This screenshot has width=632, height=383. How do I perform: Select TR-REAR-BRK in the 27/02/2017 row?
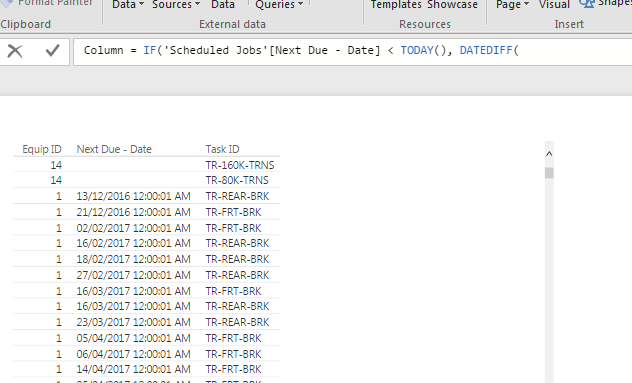(237, 275)
